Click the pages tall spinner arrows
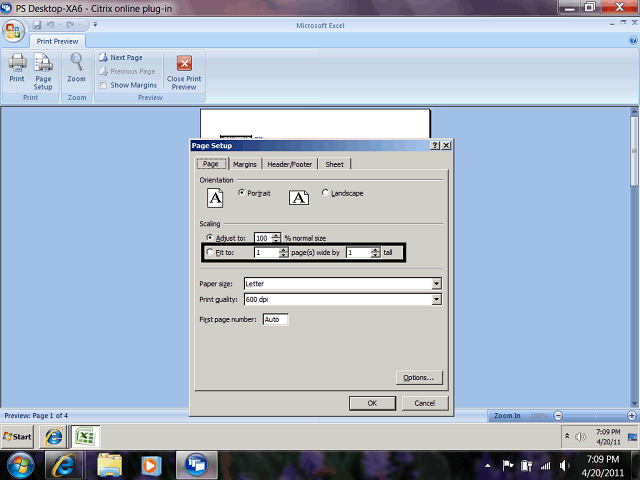Viewport: 640px width, 480px height. coord(376,252)
